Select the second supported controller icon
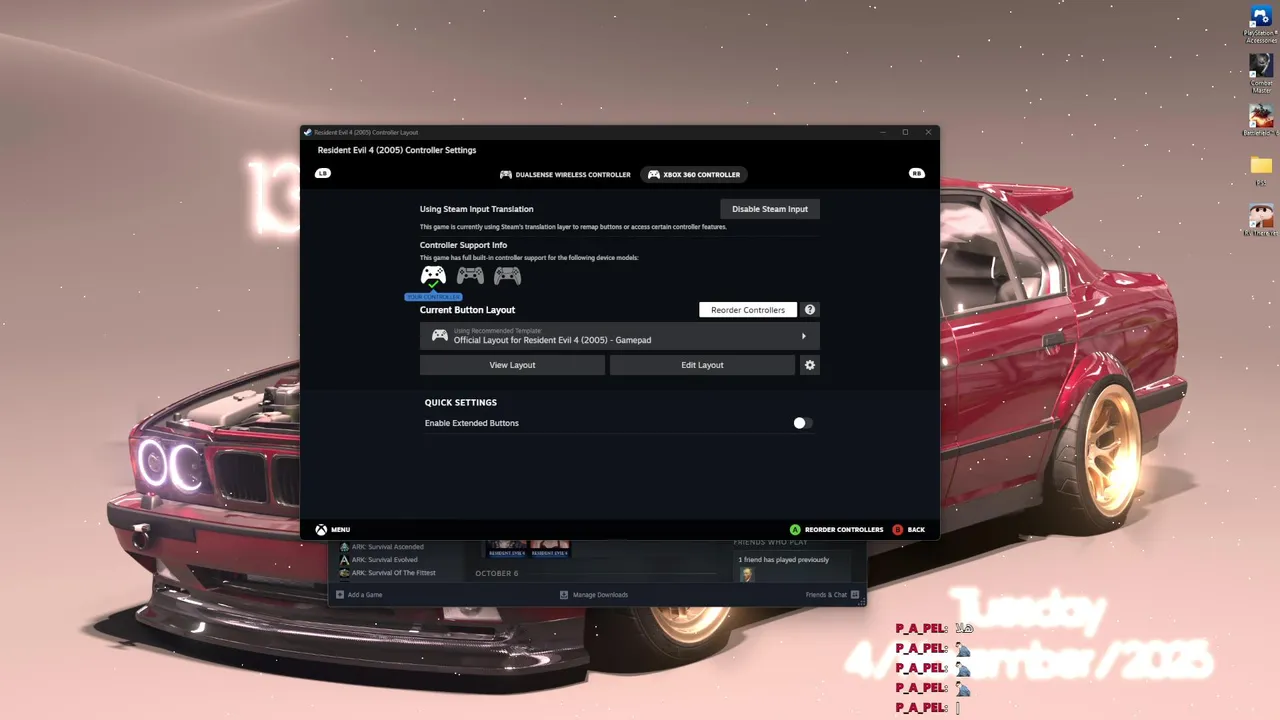 pyautogui.click(x=470, y=275)
